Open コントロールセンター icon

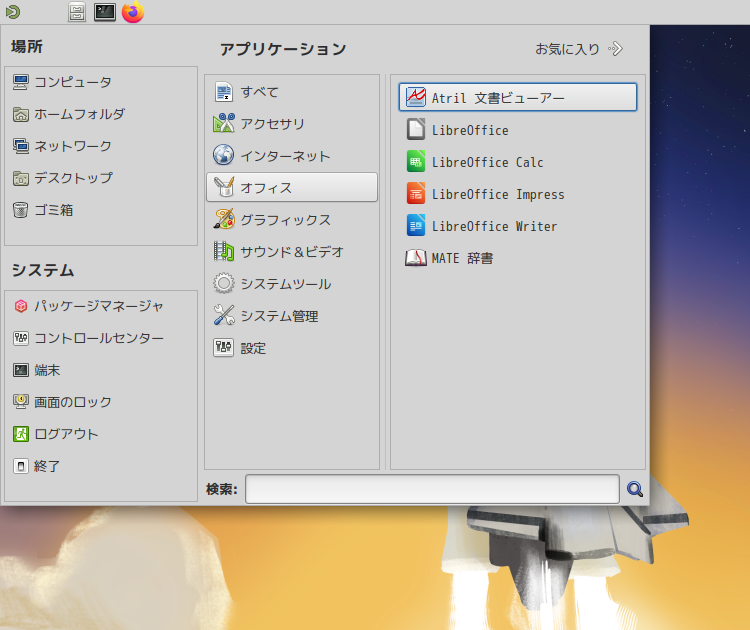21,338
